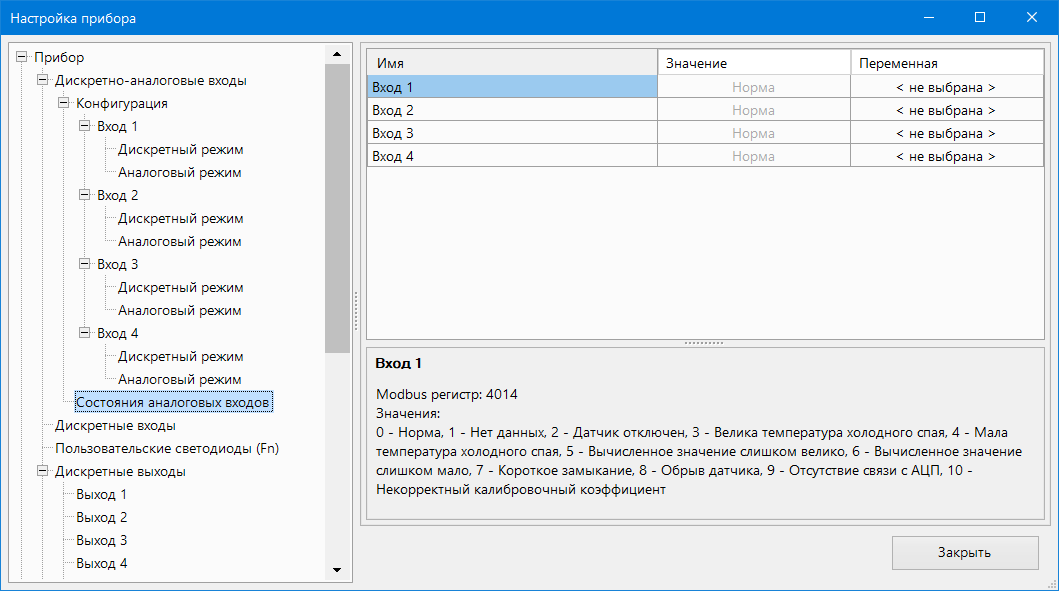Viewport: 1059px width, 591px height.
Task: Select Дискретный режим under Вход 1
Action: (180, 150)
